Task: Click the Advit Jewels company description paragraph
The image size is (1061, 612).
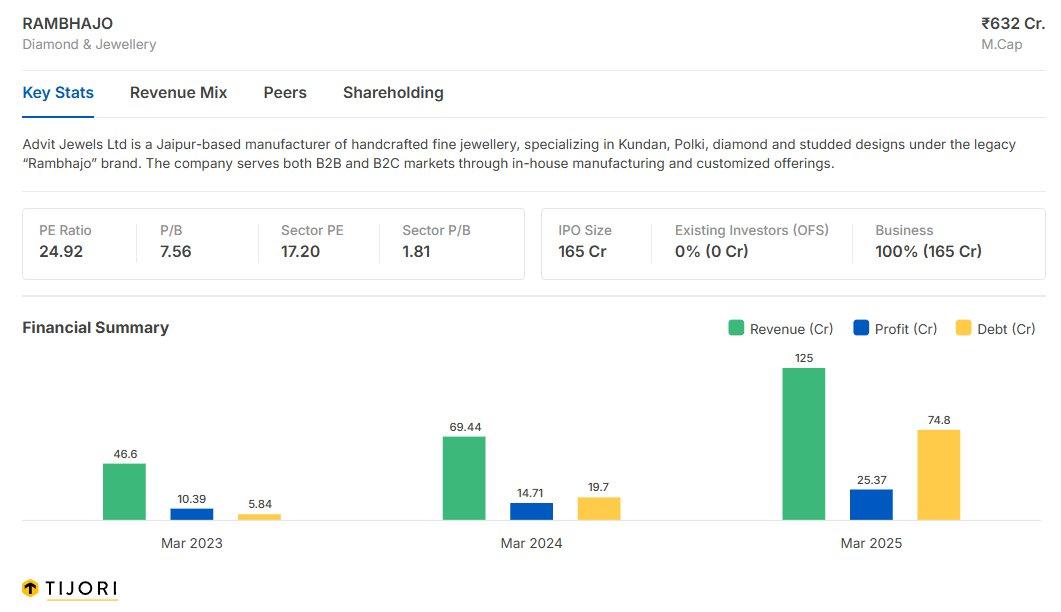Action: 519,154
